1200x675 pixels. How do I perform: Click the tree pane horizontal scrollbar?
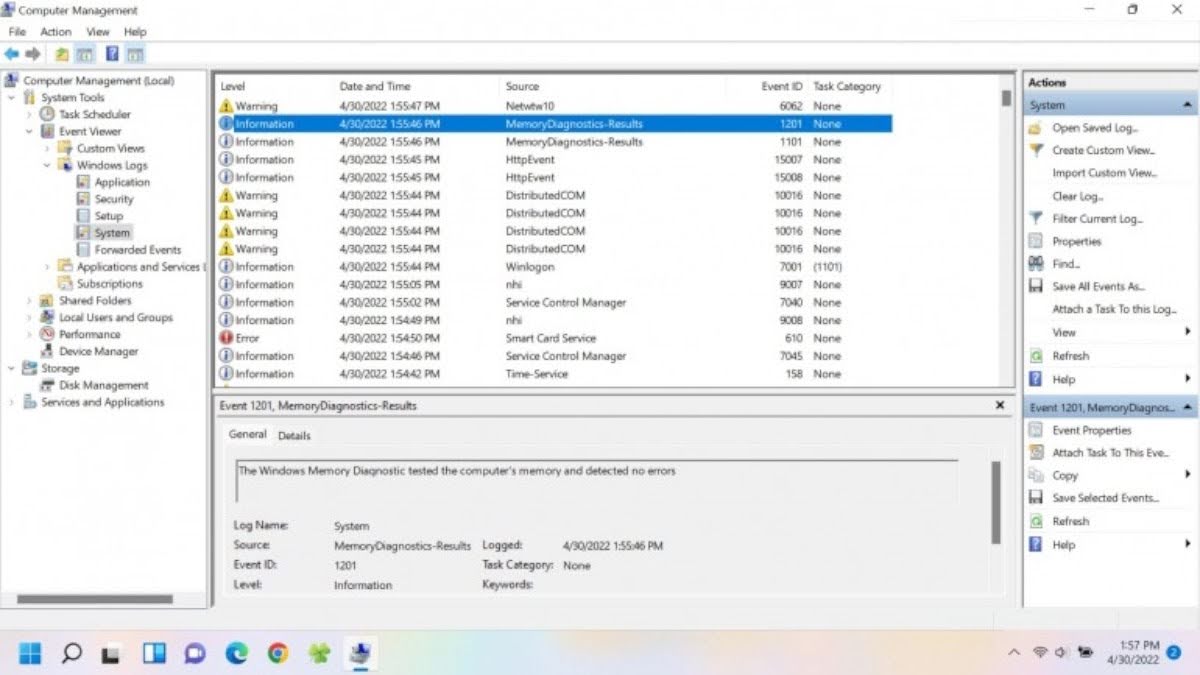(x=96, y=599)
